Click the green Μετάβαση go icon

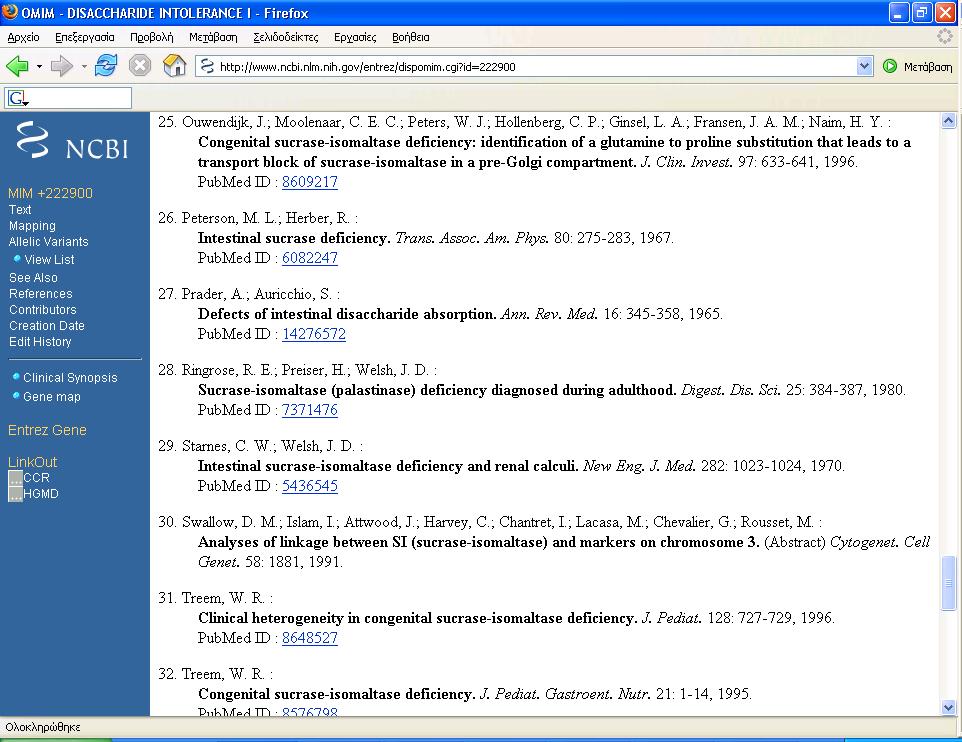click(x=890, y=66)
